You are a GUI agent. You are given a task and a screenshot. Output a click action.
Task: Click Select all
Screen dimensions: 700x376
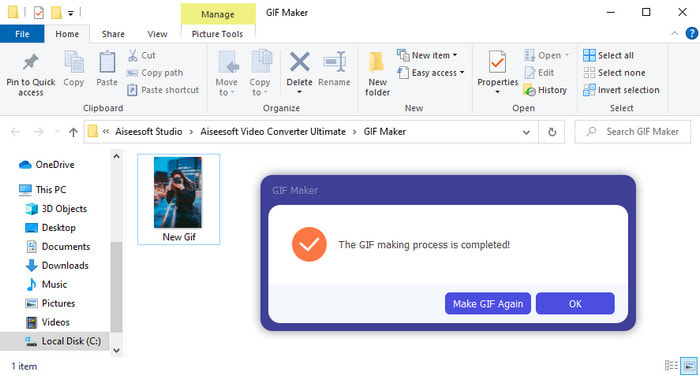coord(608,55)
